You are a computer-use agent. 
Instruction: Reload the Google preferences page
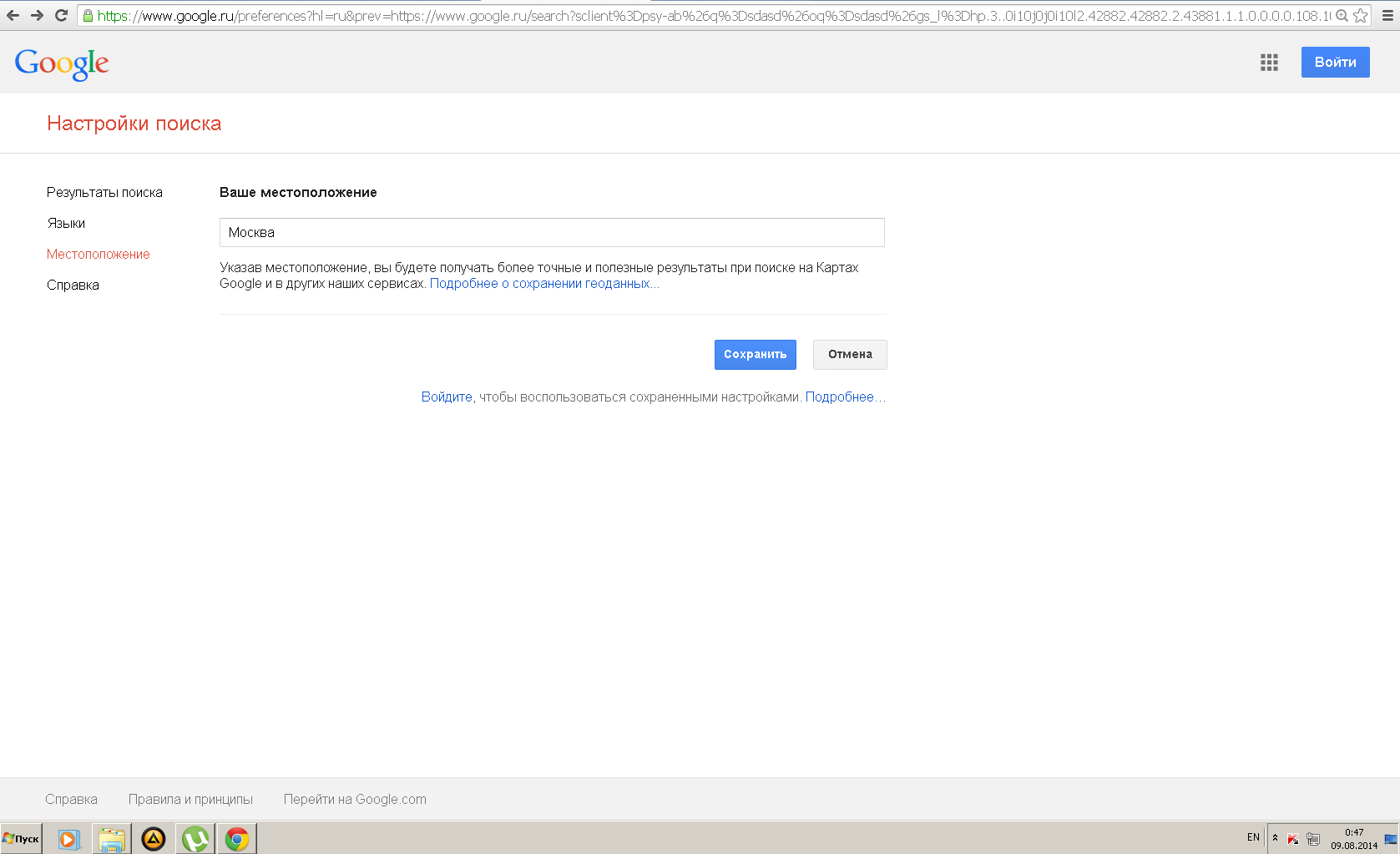point(61,15)
